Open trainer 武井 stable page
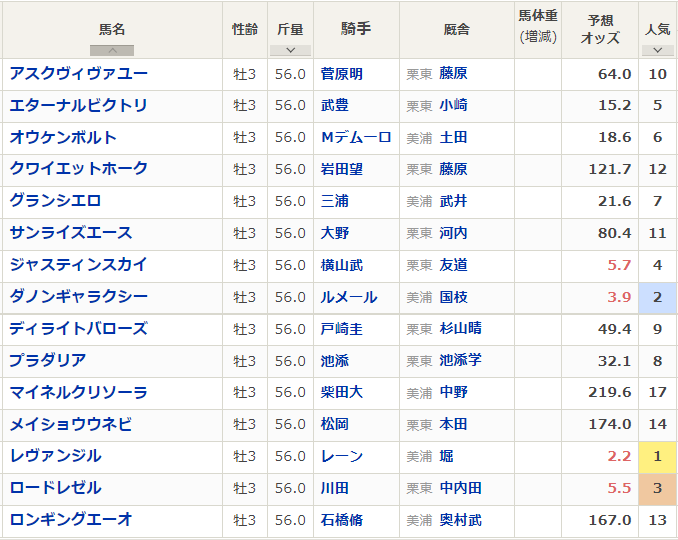Screen dimensions: 678x540 (454, 201)
